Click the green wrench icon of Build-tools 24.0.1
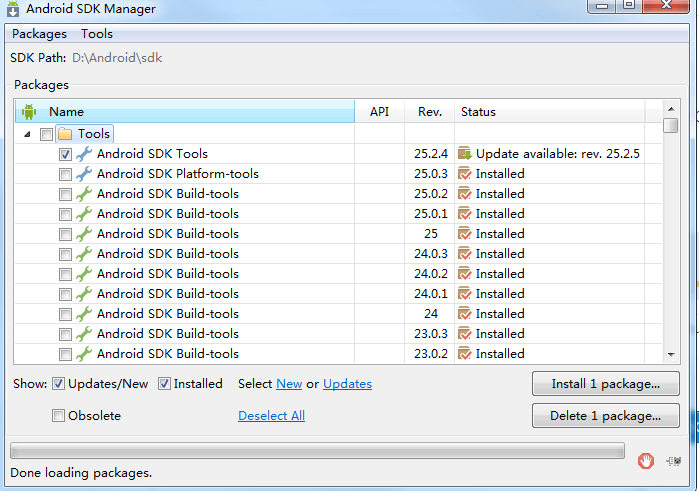The width and height of the screenshot is (699, 491). click(84, 294)
